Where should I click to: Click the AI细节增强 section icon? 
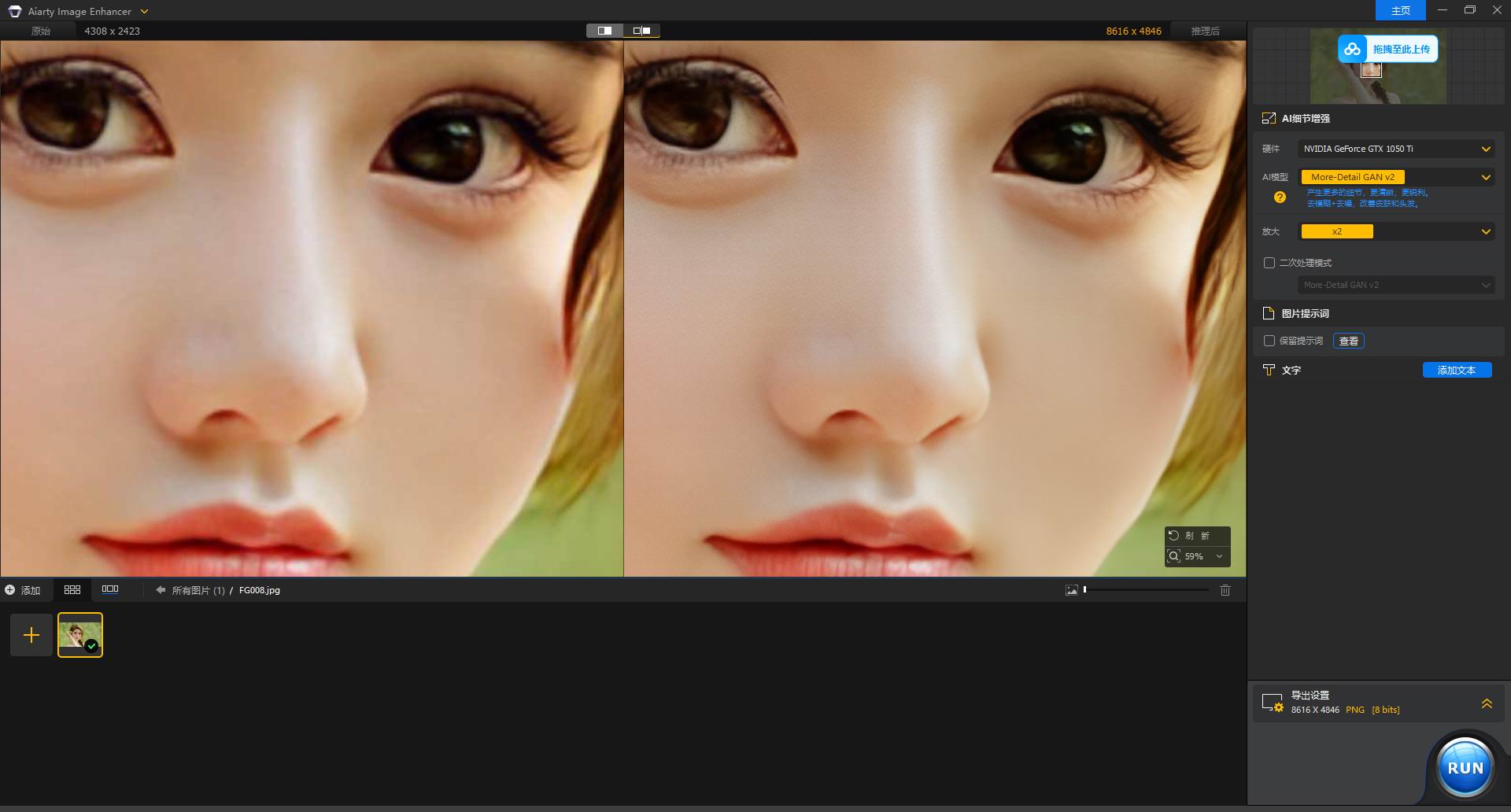1269,118
